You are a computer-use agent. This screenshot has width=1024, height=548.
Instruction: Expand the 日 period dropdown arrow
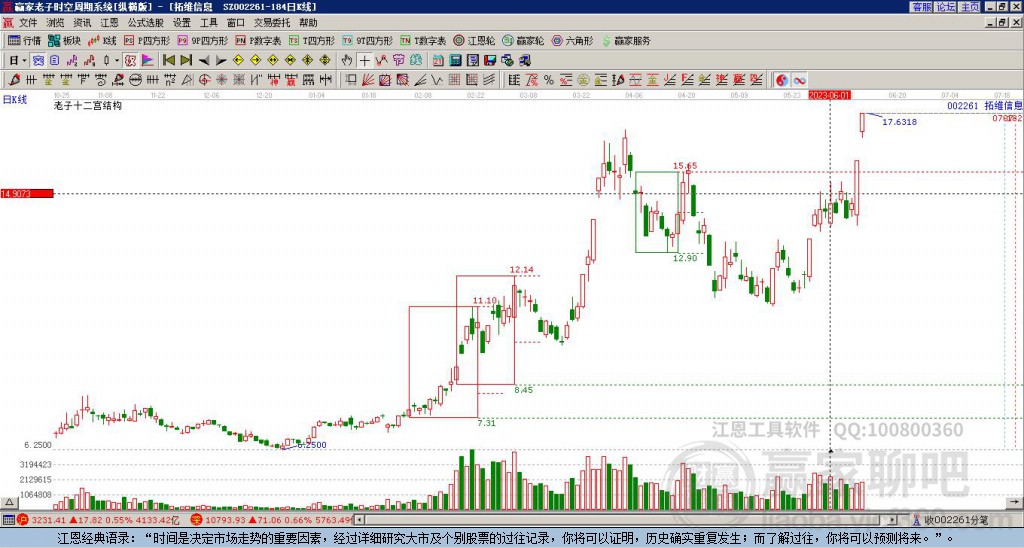point(25,61)
